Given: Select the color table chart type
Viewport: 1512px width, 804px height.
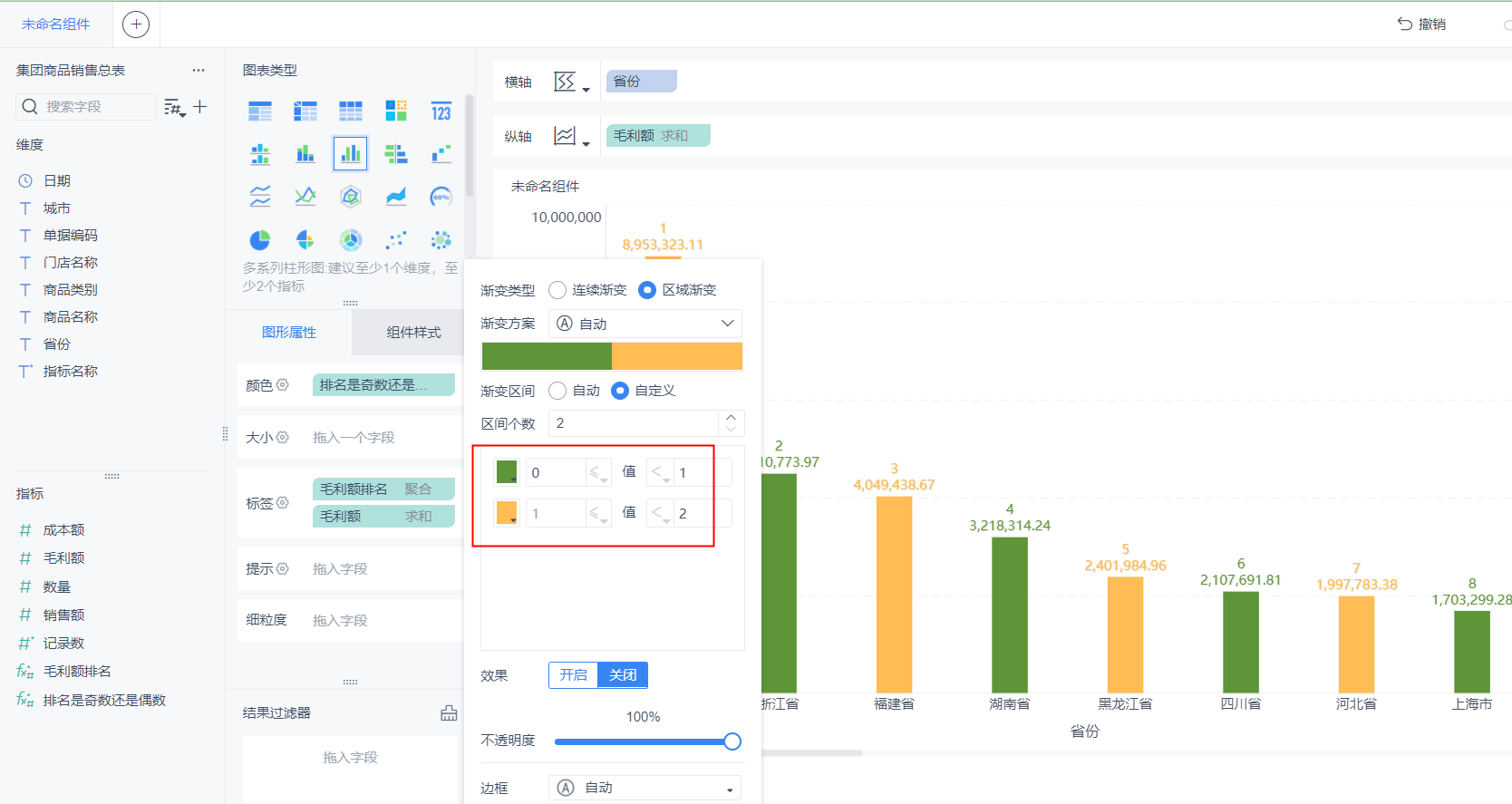Looking at the screenshot, I should point(396,111).
